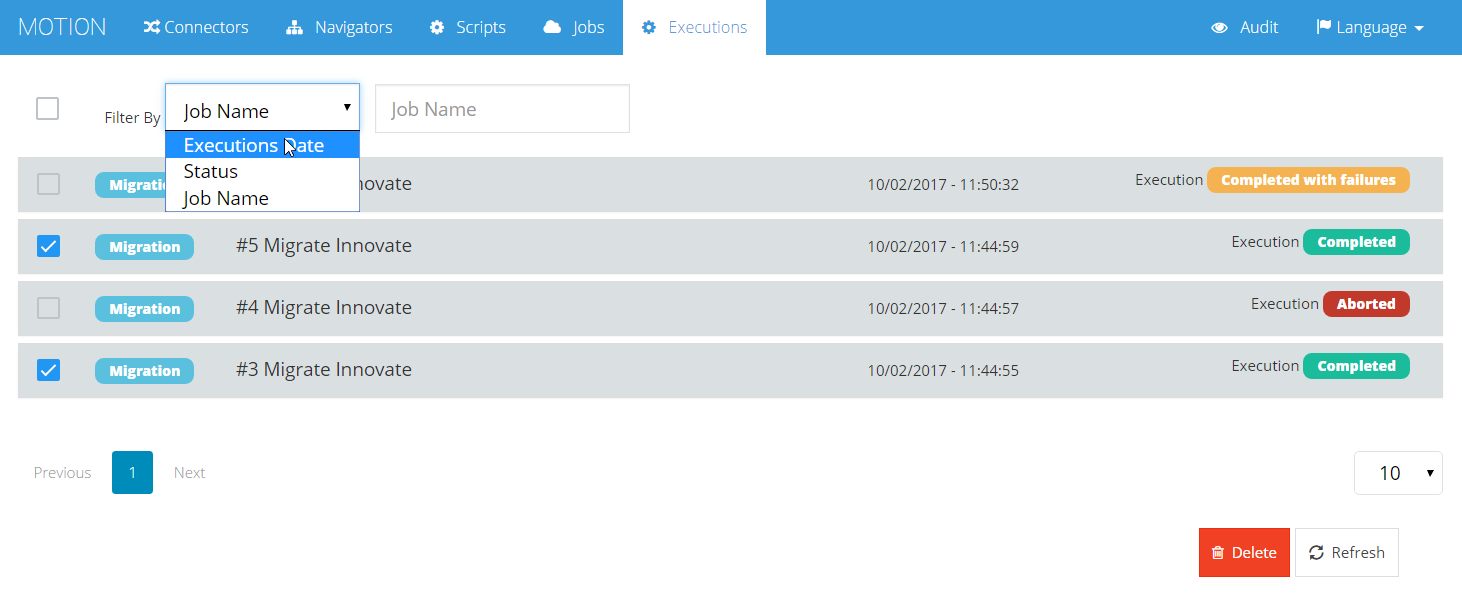The image size is (1462, 594).
Task: Click the Job Name filter text field
Action: [x=502, y=108]
